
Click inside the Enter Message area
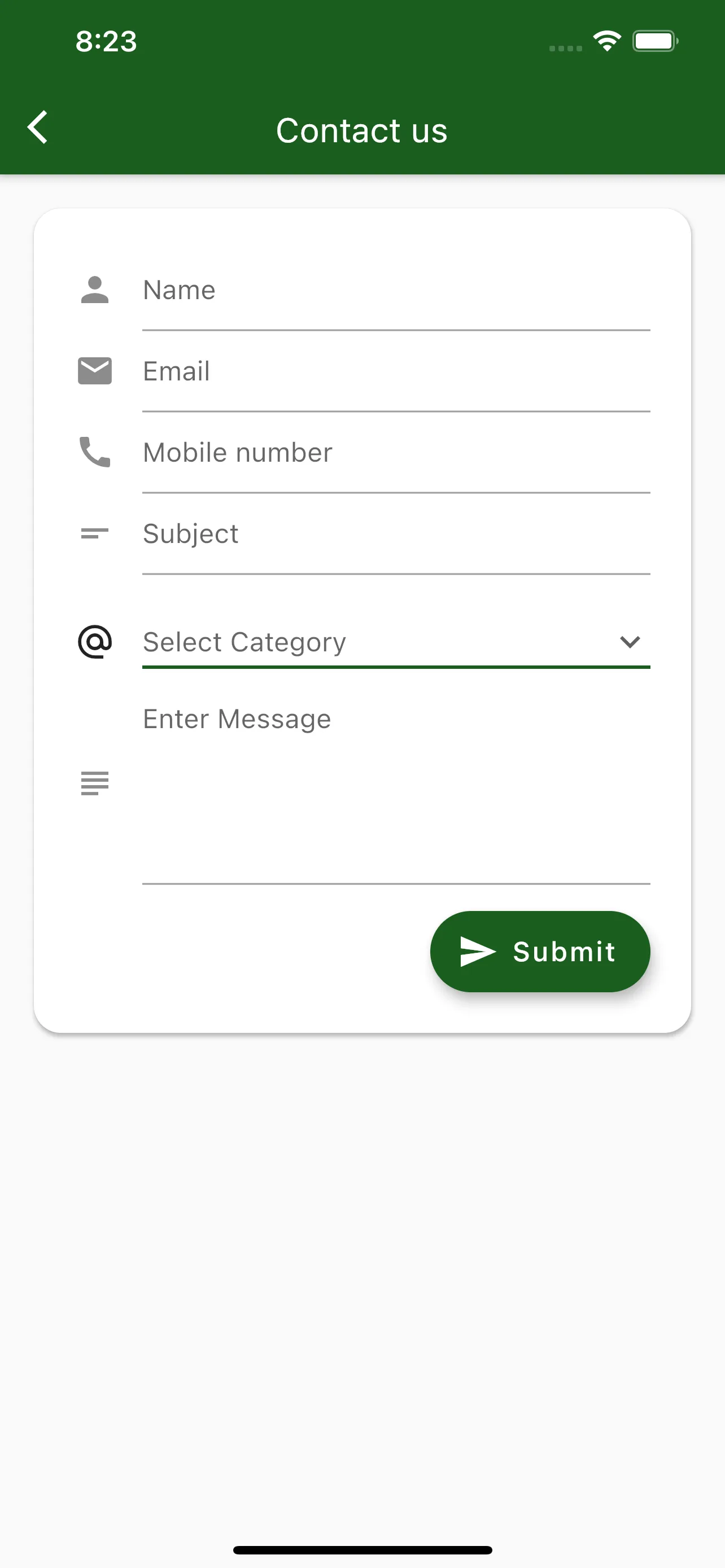[x=396, y=784]
